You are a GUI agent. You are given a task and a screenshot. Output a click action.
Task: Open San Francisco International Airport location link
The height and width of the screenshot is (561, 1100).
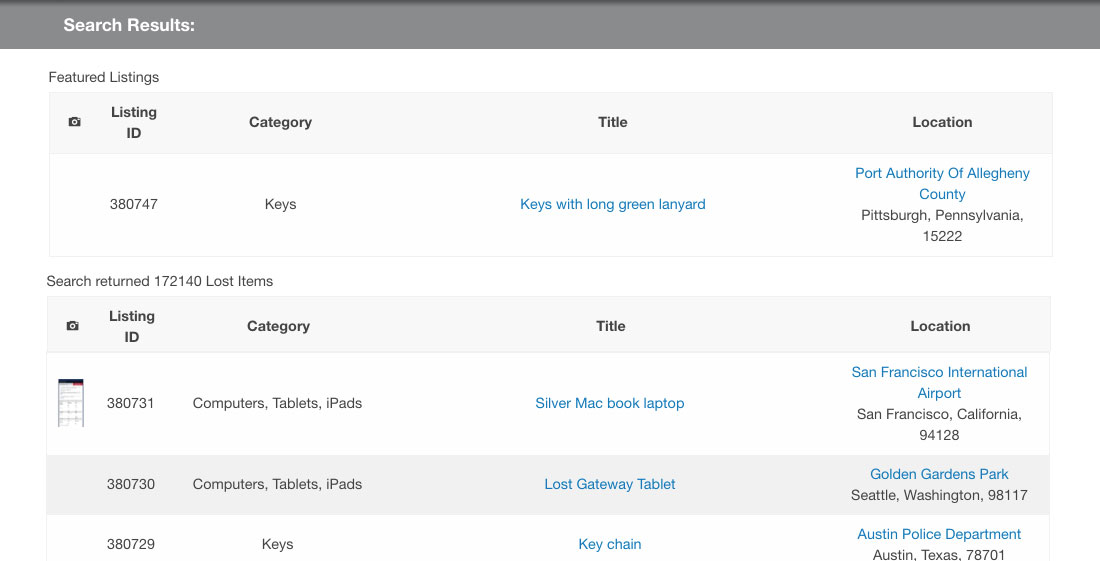pyautogui.click(x=939, y=383)
